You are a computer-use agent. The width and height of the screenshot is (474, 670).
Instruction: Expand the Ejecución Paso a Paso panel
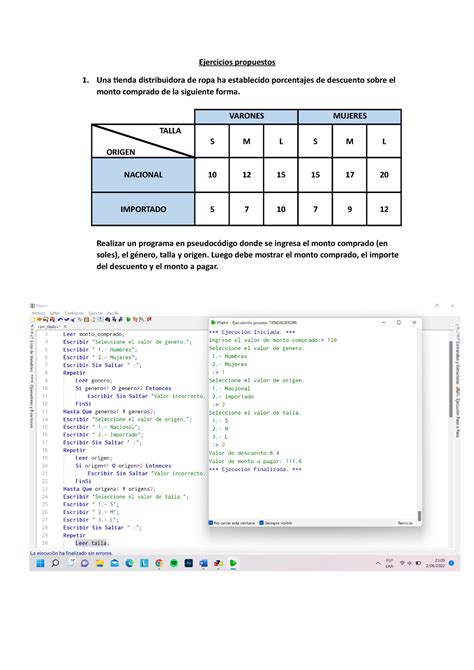(457, 414)
